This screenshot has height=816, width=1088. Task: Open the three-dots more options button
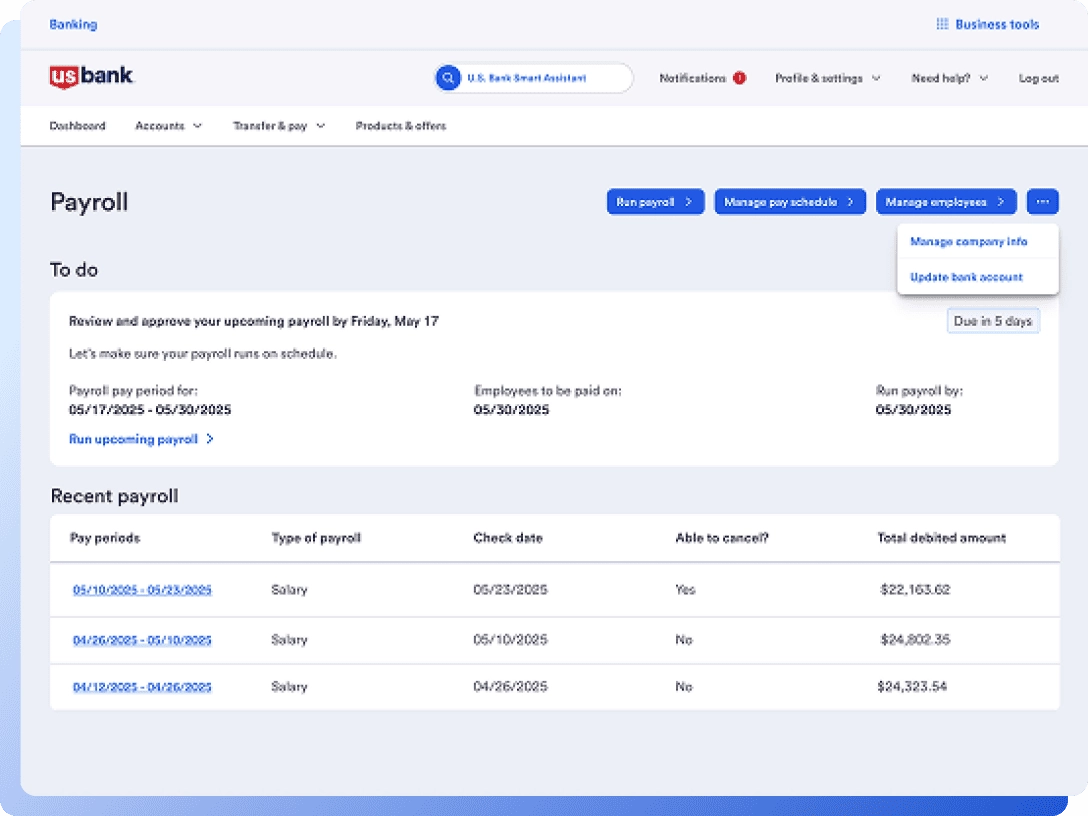1042,202
